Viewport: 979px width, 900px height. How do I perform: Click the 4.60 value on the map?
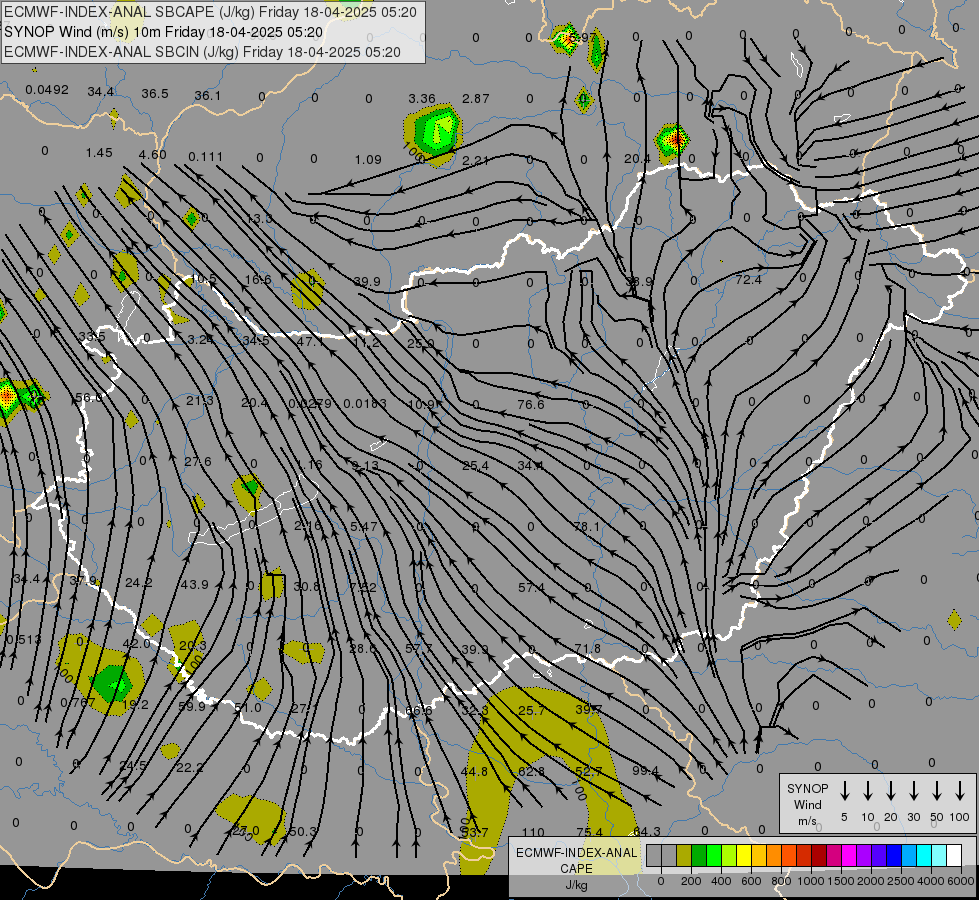point(153,154)
